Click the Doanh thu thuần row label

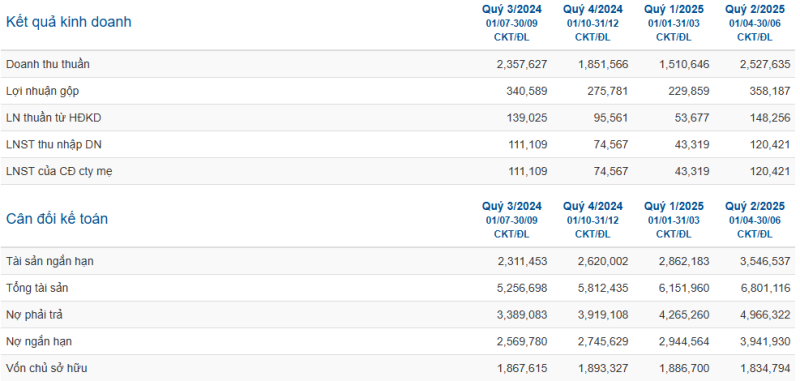click(x=47, y=64)
